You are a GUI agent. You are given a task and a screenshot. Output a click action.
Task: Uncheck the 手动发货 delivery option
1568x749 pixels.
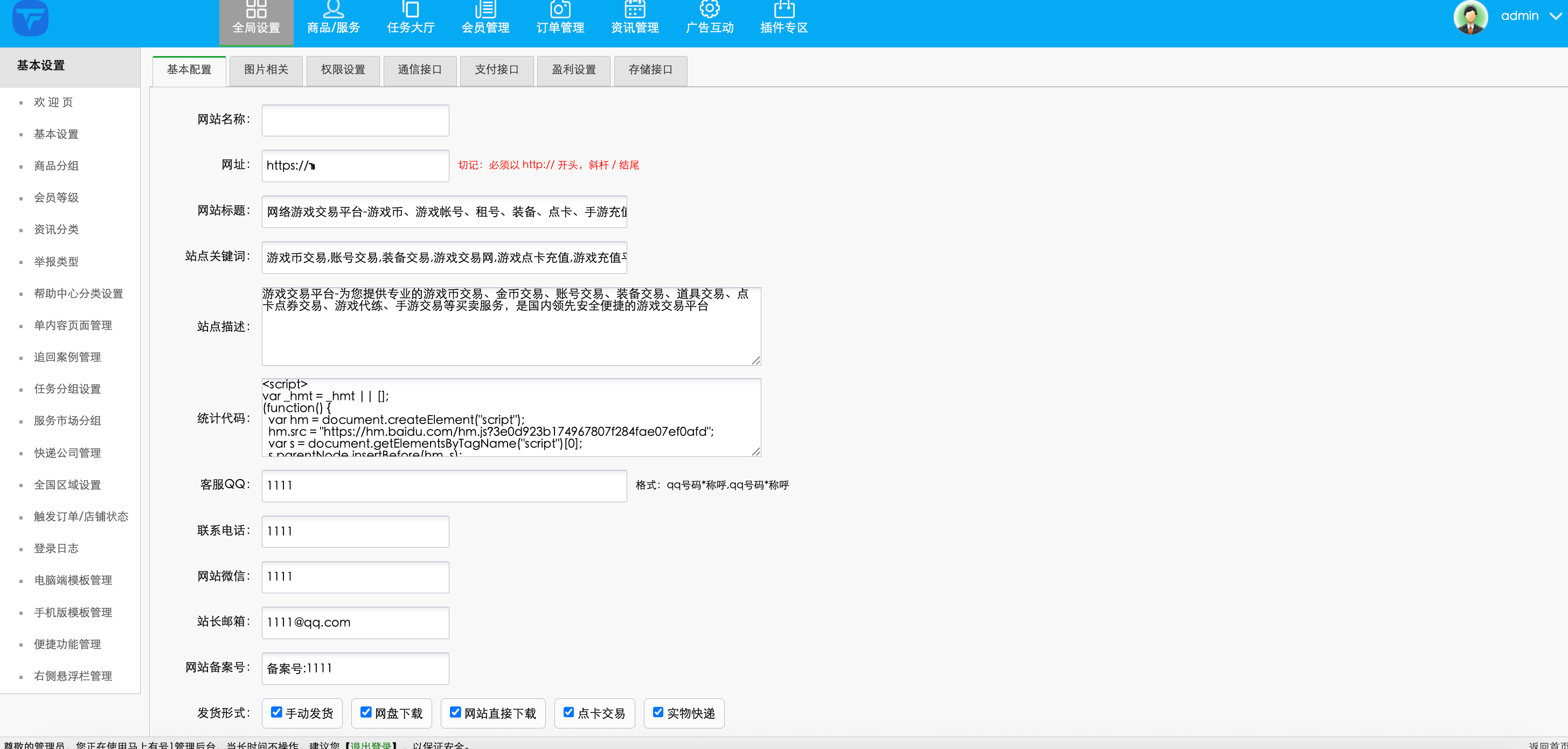click(277, 711)
